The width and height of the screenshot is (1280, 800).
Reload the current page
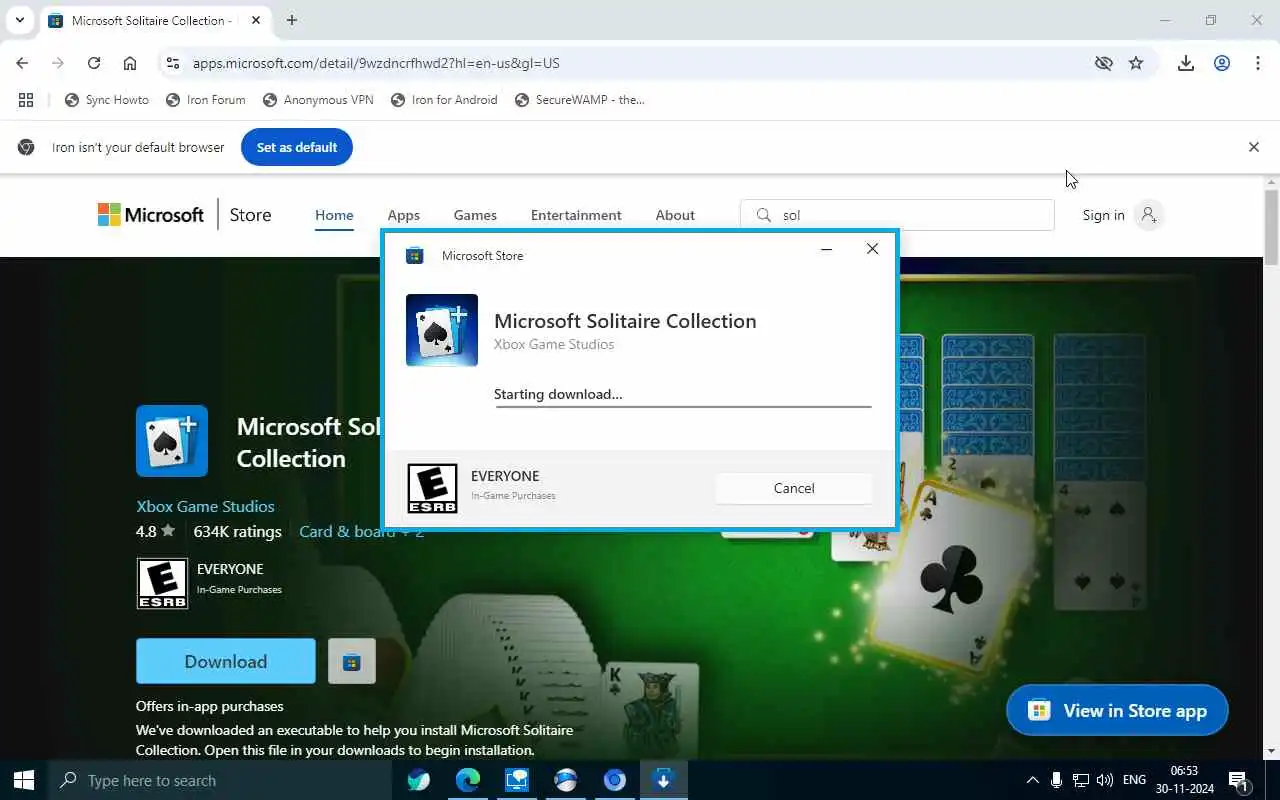tap(94, 63)
